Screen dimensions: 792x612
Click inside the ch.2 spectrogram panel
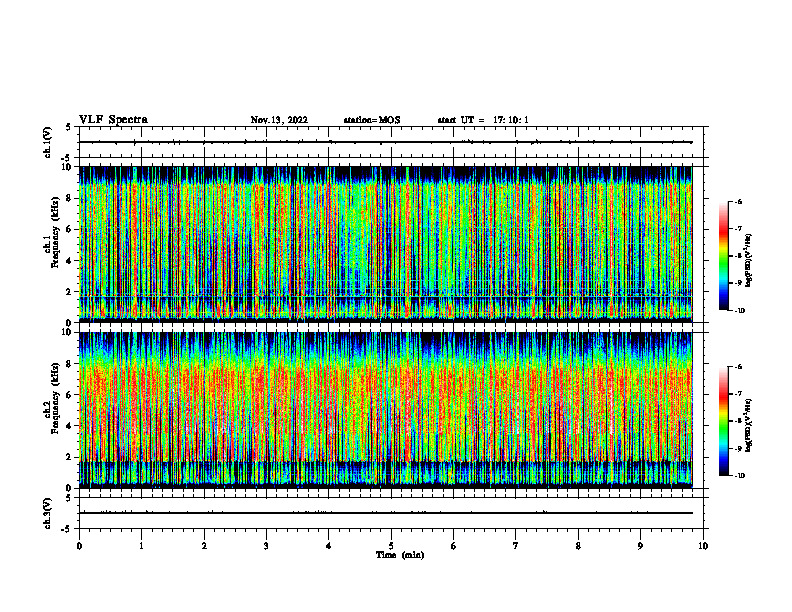[386, 410]
